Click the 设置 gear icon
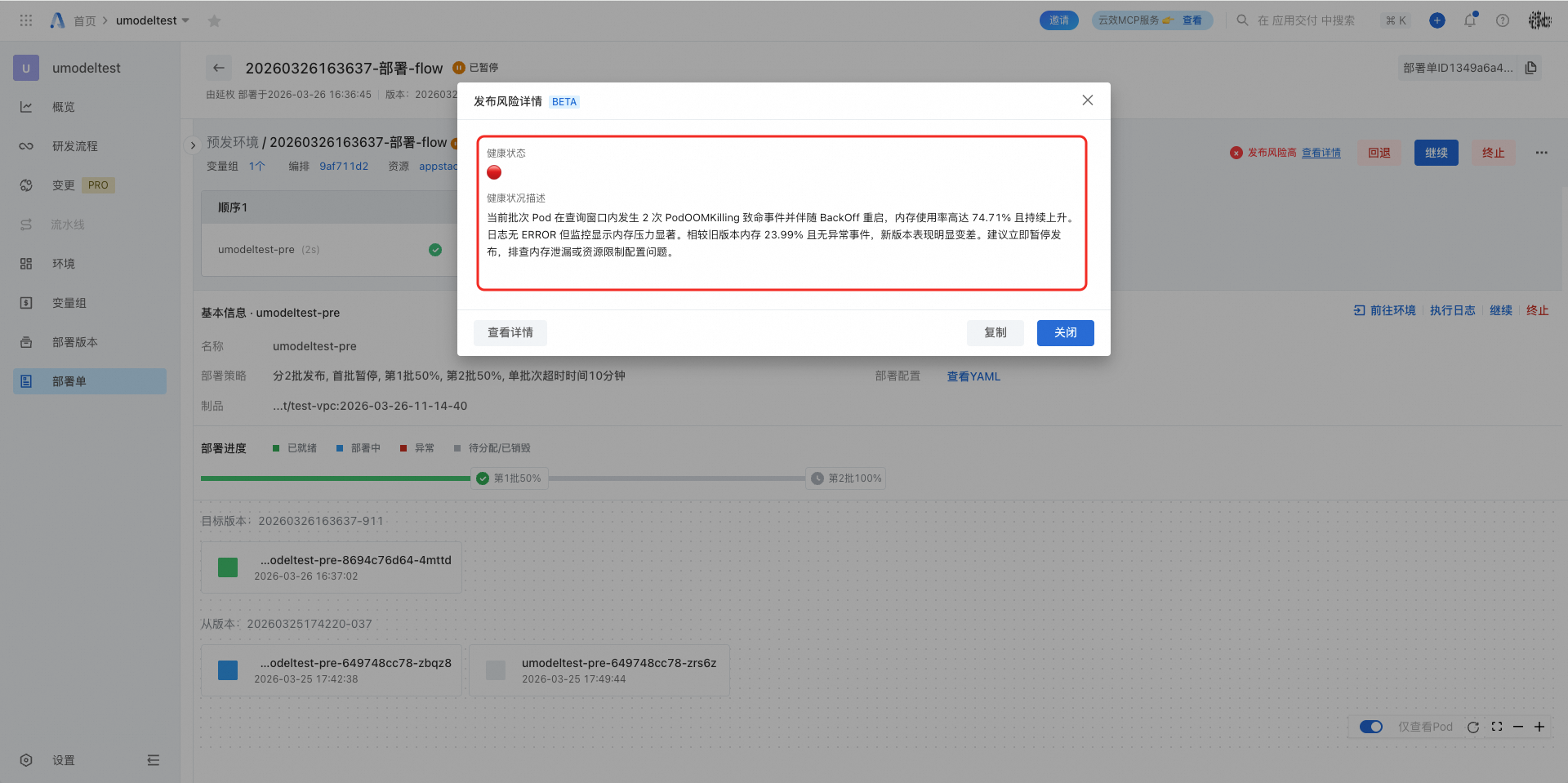This screenshot has height=783, width=1568. click(x=26, y=760)
